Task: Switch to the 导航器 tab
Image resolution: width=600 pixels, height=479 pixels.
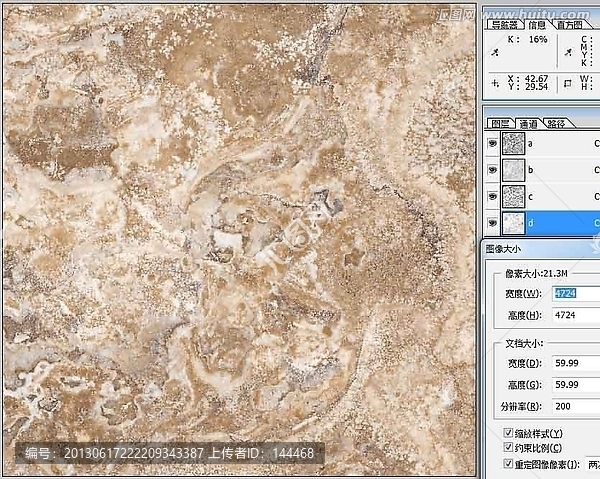Action: (x=504, y=25)
